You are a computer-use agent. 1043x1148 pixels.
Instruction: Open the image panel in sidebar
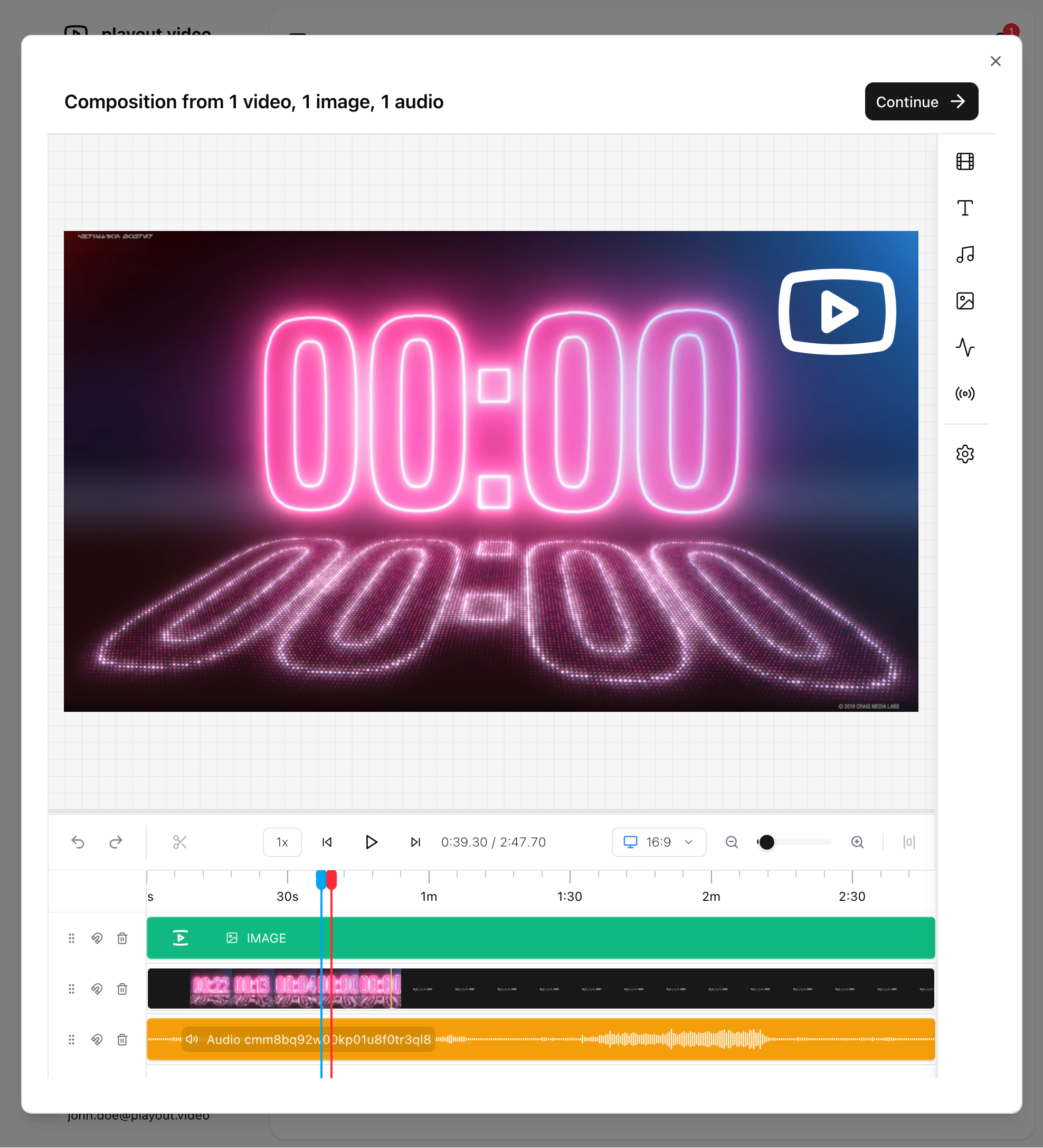[964, 300]
